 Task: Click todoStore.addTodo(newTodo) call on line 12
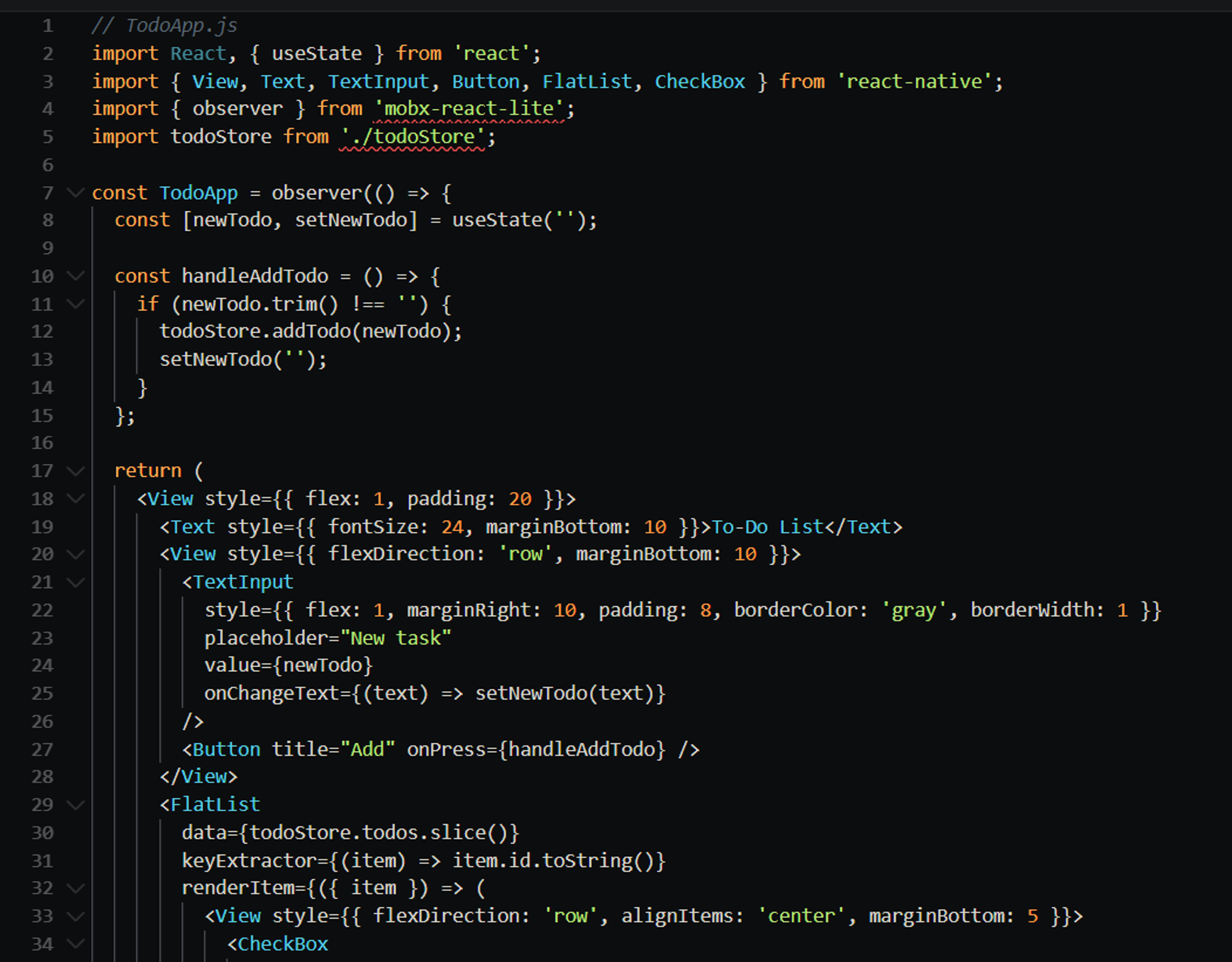(305, 331)
